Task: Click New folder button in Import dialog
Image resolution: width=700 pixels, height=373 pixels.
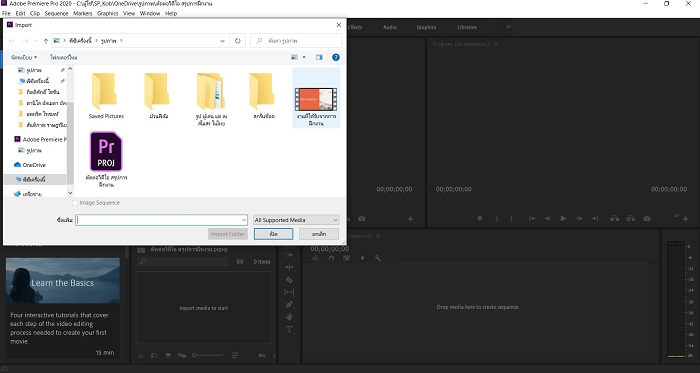Action: 63,58
